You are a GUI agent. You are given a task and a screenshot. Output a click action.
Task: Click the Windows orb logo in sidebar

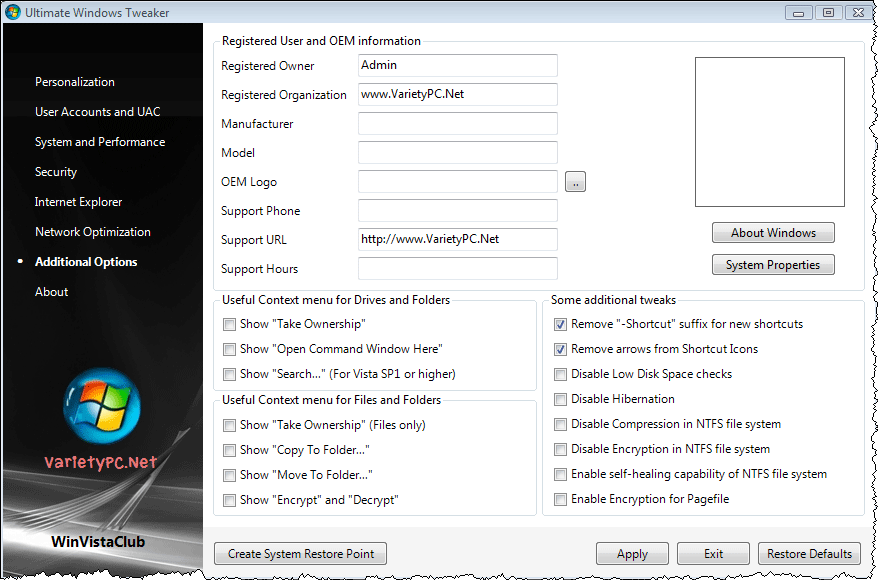[102, 406]
